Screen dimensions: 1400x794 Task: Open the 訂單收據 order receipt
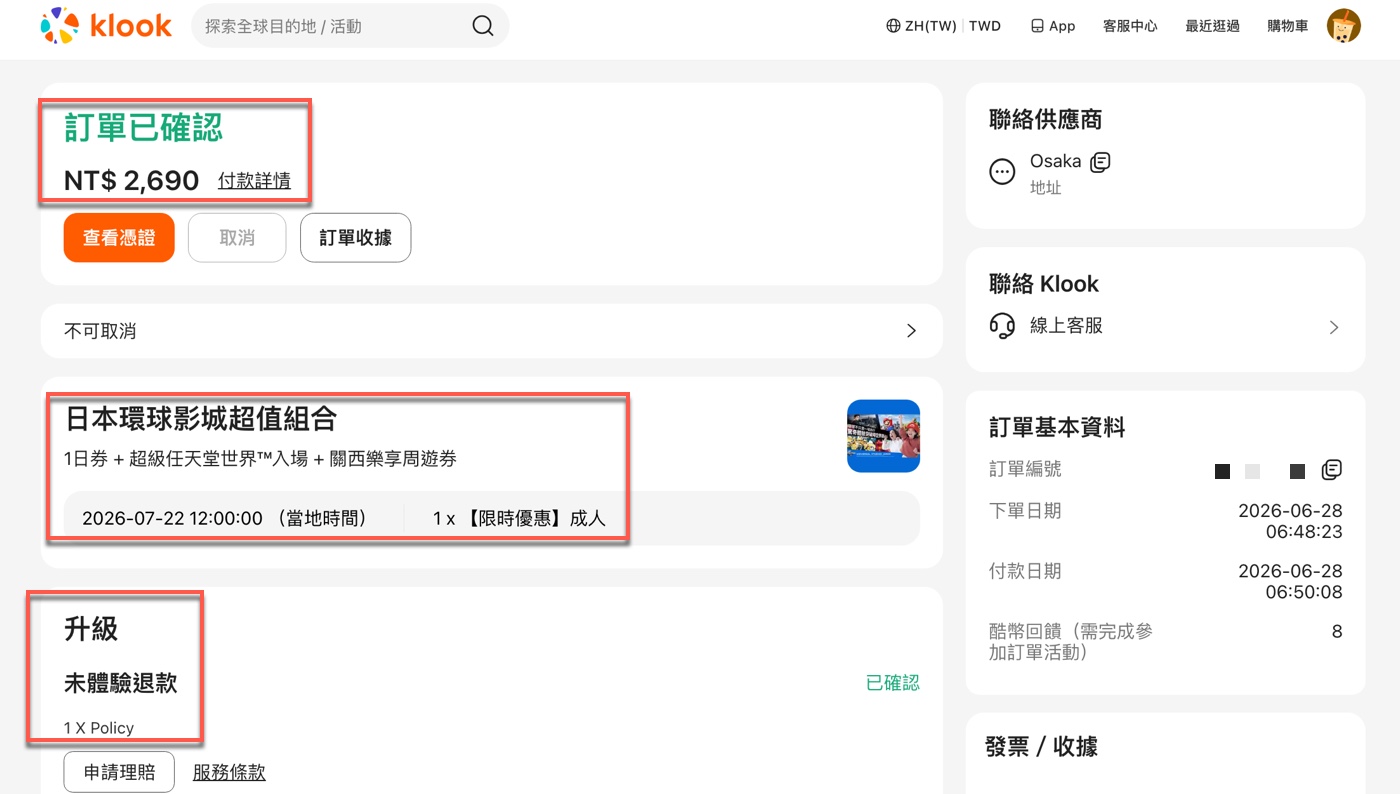[x=355, y=238]
